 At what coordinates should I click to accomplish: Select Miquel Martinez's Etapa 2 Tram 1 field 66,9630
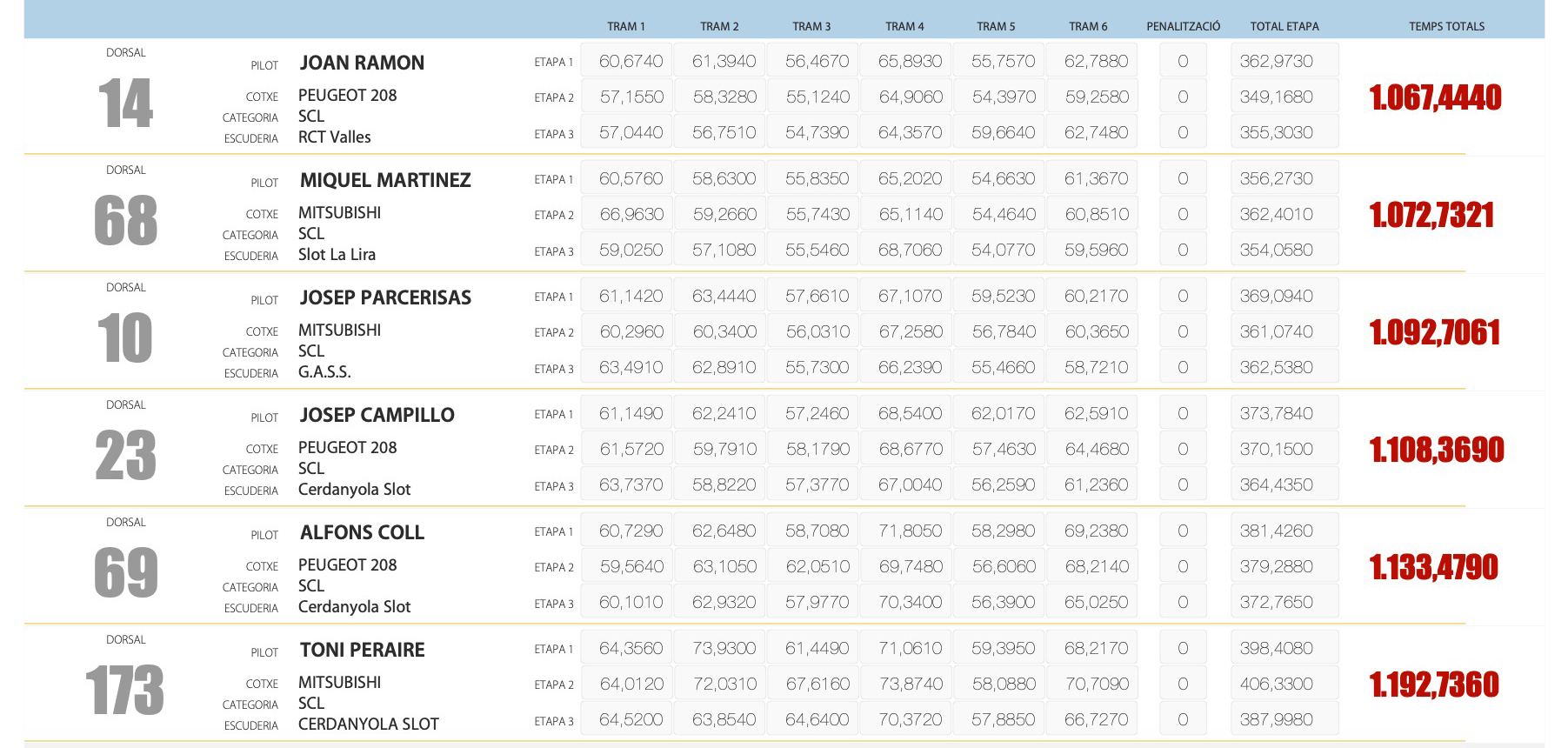[x=630, y=214]
